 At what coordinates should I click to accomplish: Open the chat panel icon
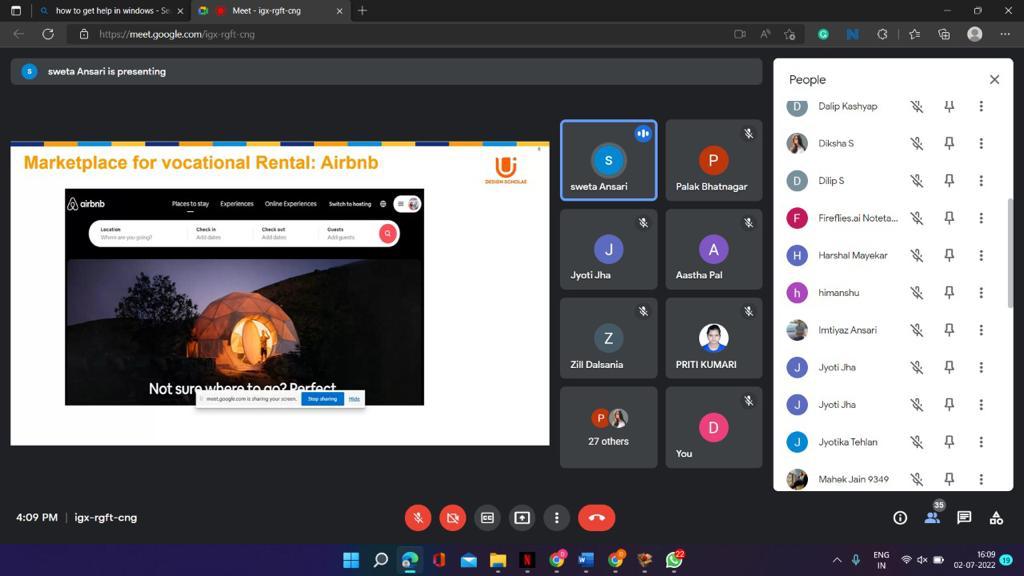964,517
